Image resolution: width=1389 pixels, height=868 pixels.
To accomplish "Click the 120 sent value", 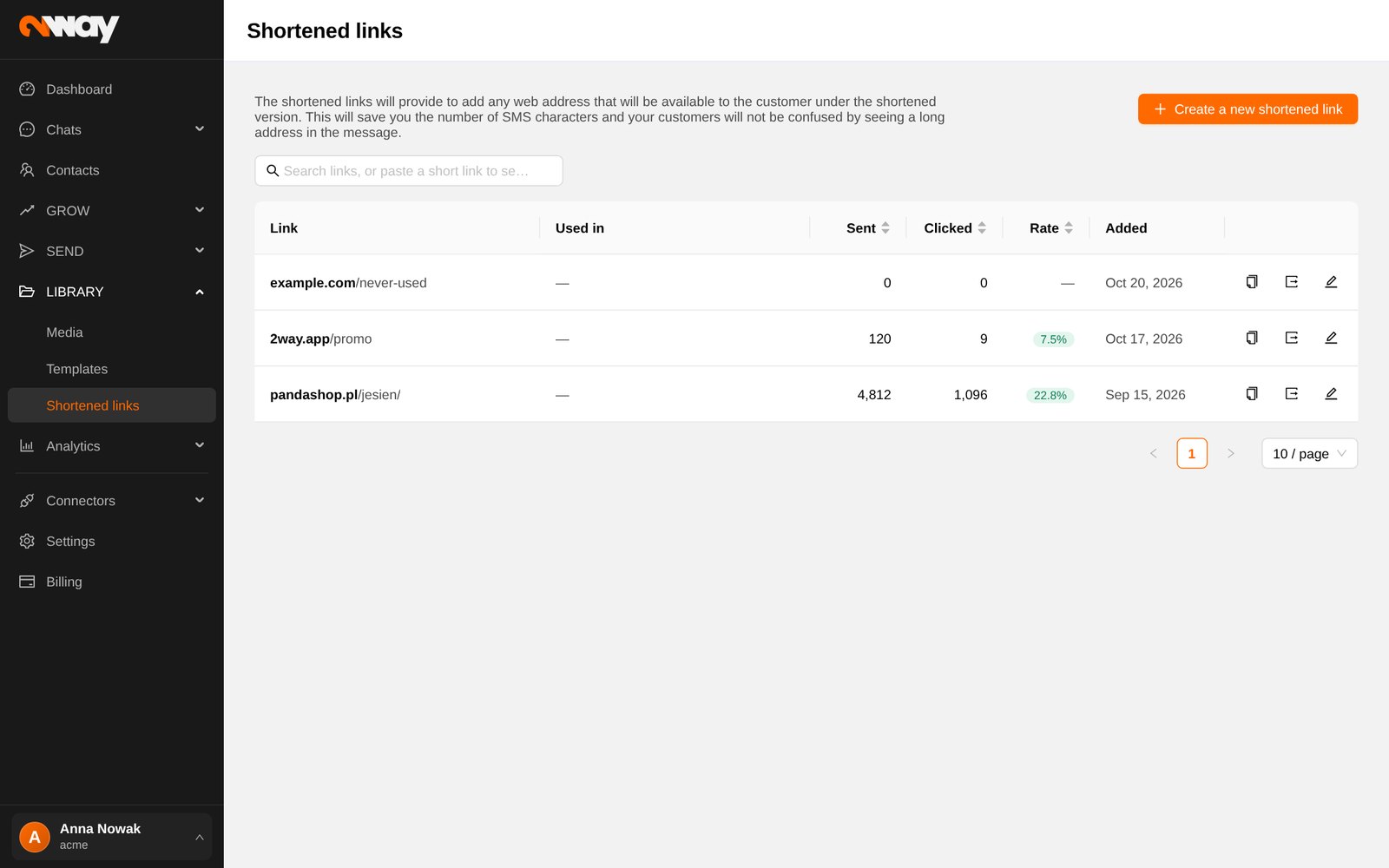I will point(879,339).
